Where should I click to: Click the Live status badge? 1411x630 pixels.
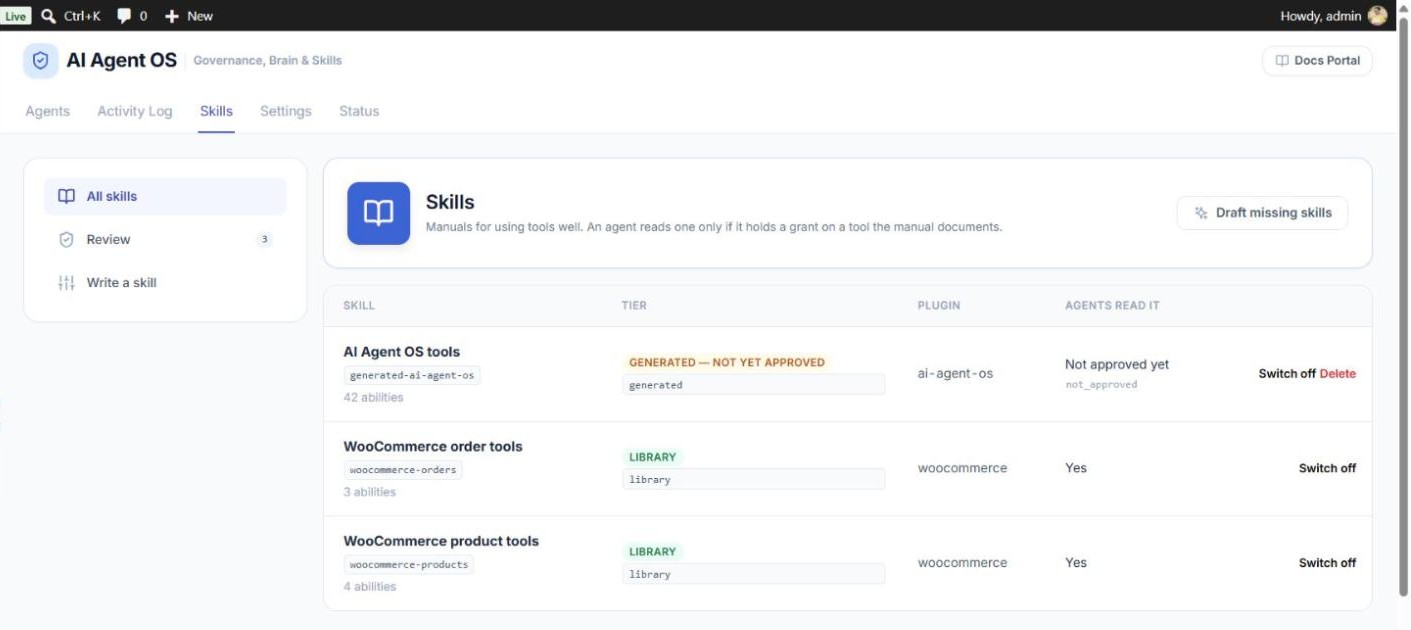coord(16,16)
